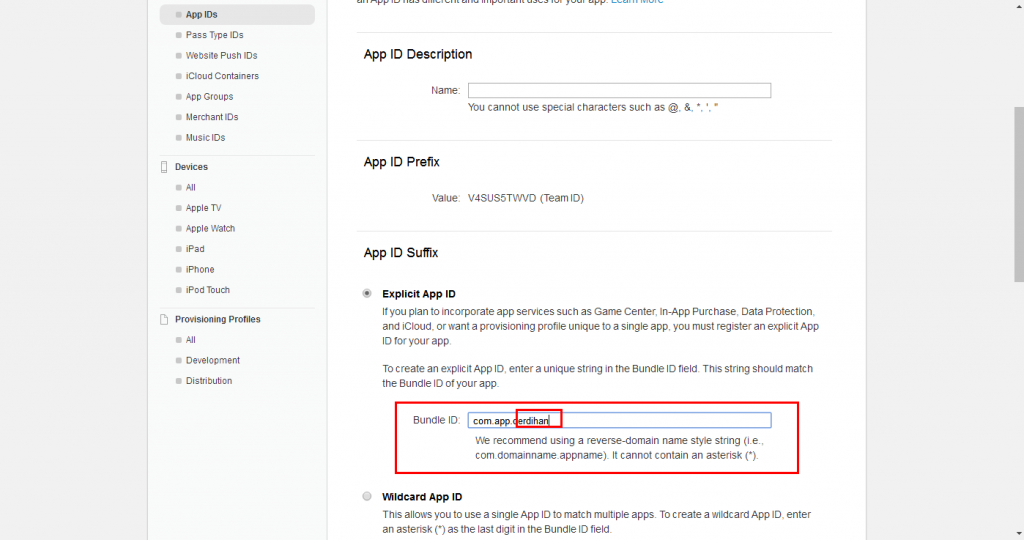Image resolution: width=1024 pixels, height=540 pixels.
Task: Show All devices
Action: (x=191, y=188)
